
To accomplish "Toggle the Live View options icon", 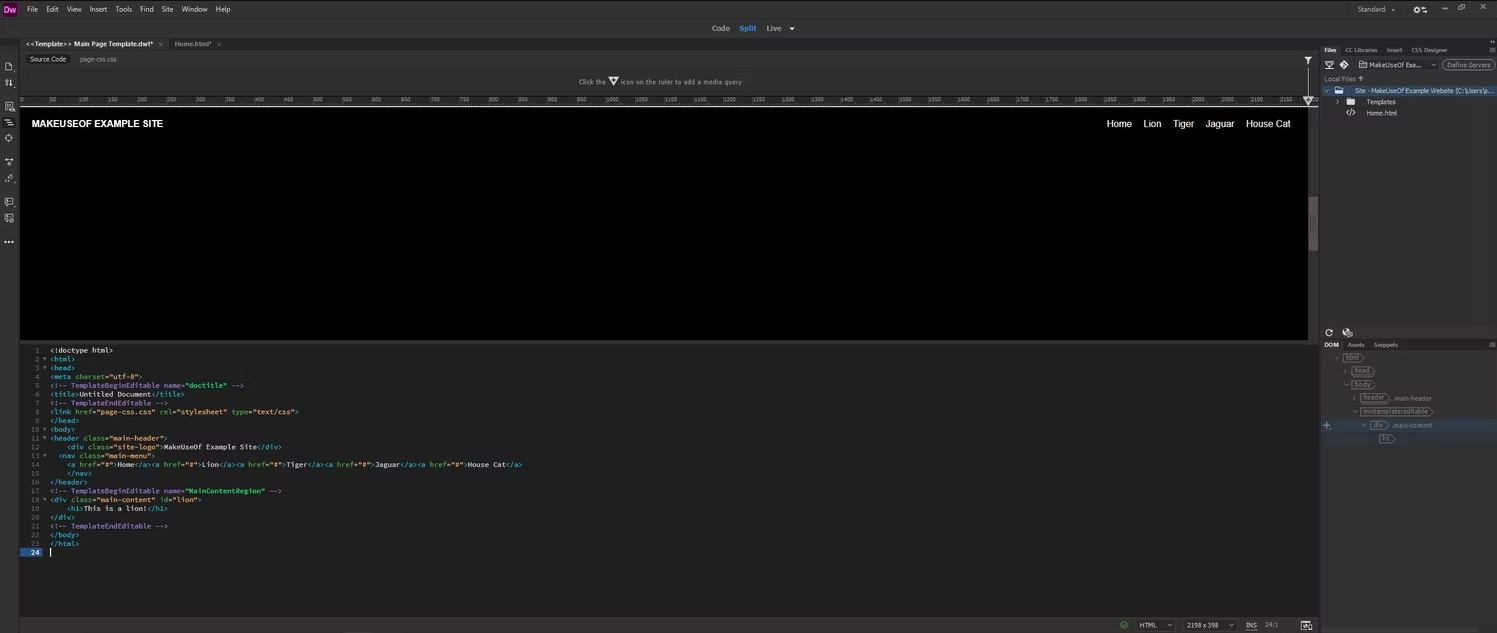I will (9, 106).
